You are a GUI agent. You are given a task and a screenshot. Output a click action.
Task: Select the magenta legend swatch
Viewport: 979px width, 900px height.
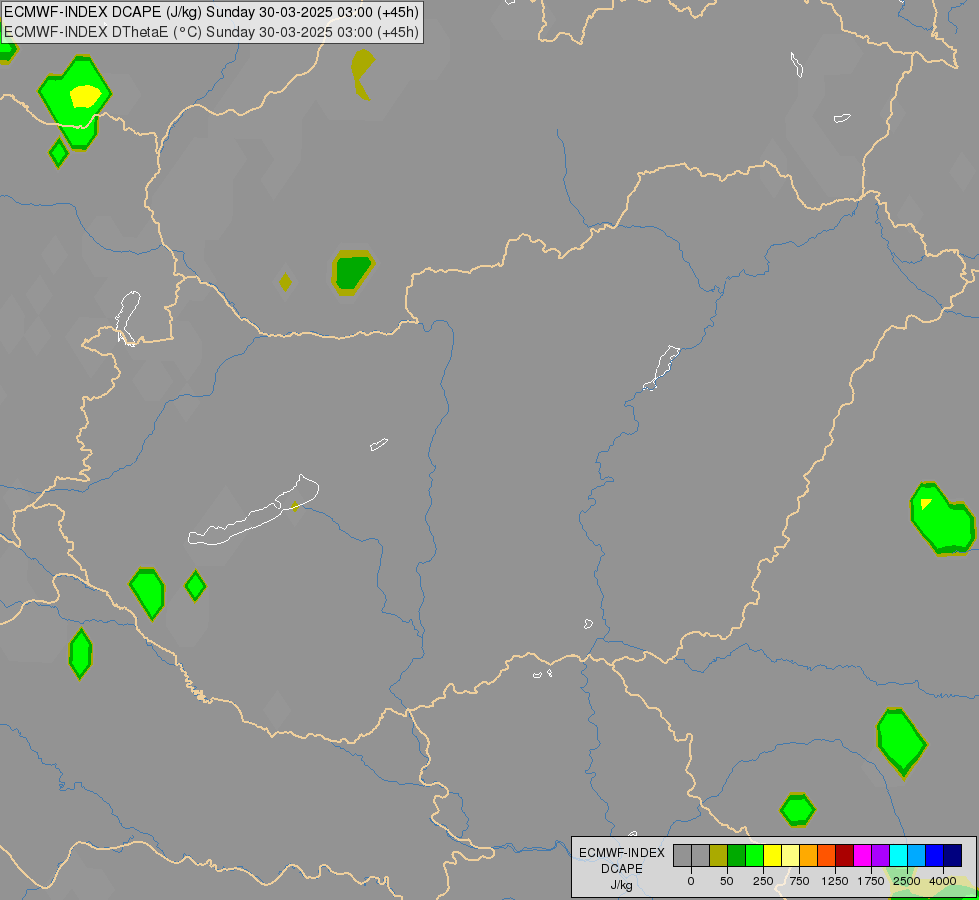(863, 855)
